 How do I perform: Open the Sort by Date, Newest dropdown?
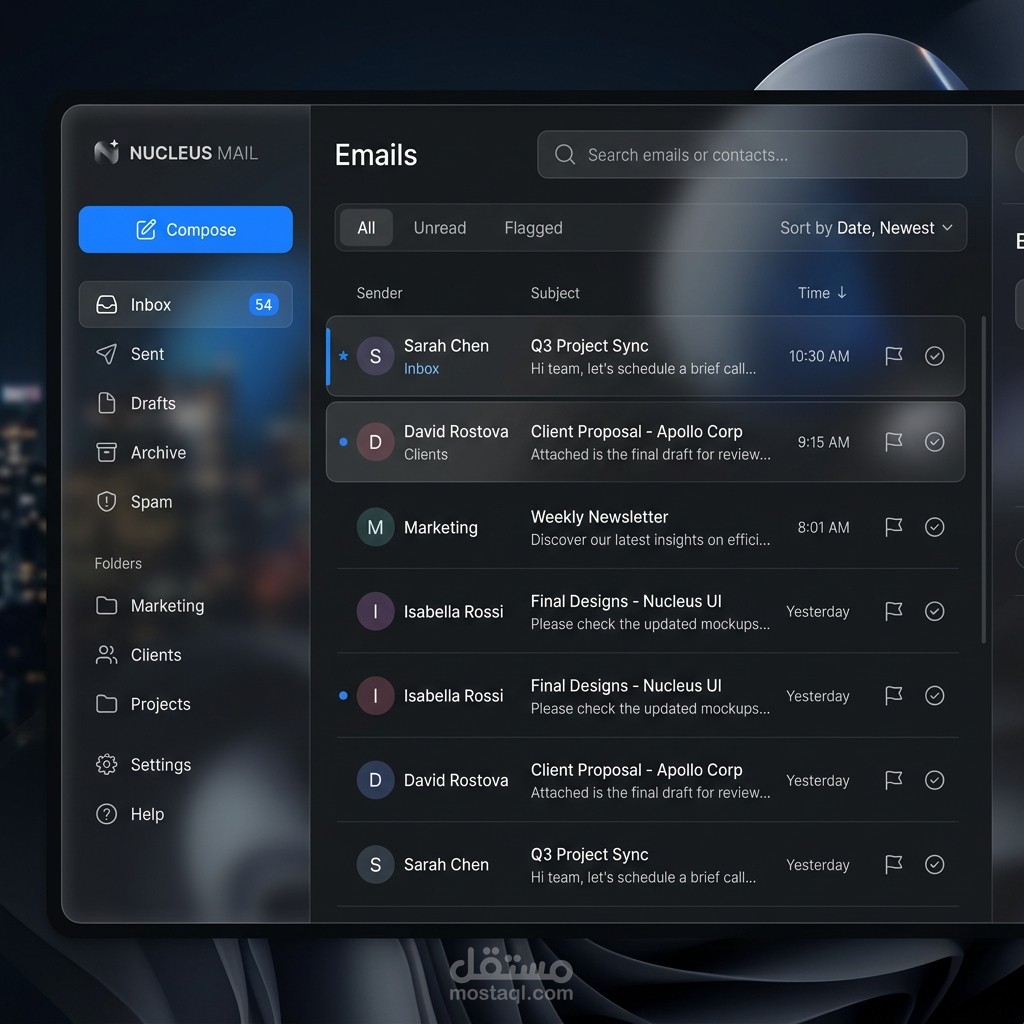(x=866, y=228)
